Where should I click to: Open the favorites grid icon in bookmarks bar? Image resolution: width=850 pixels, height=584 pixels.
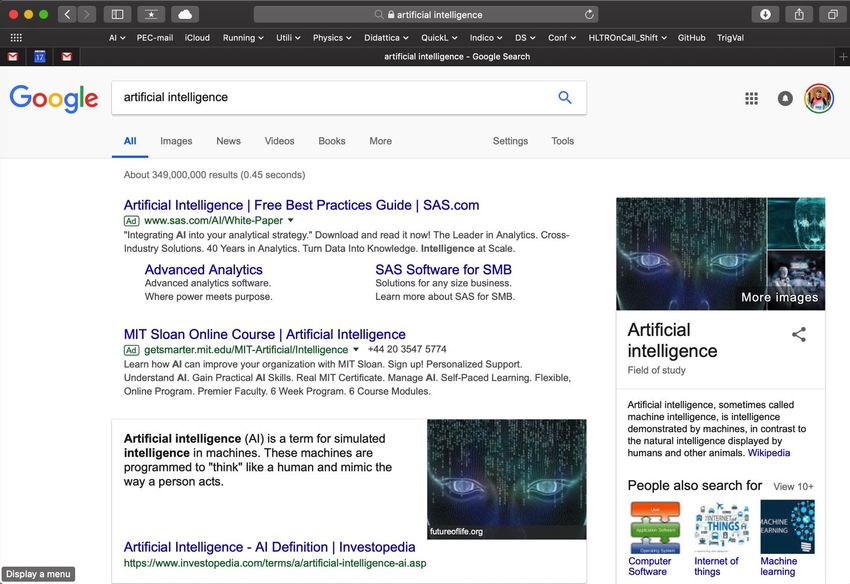[x=16, y=37]
